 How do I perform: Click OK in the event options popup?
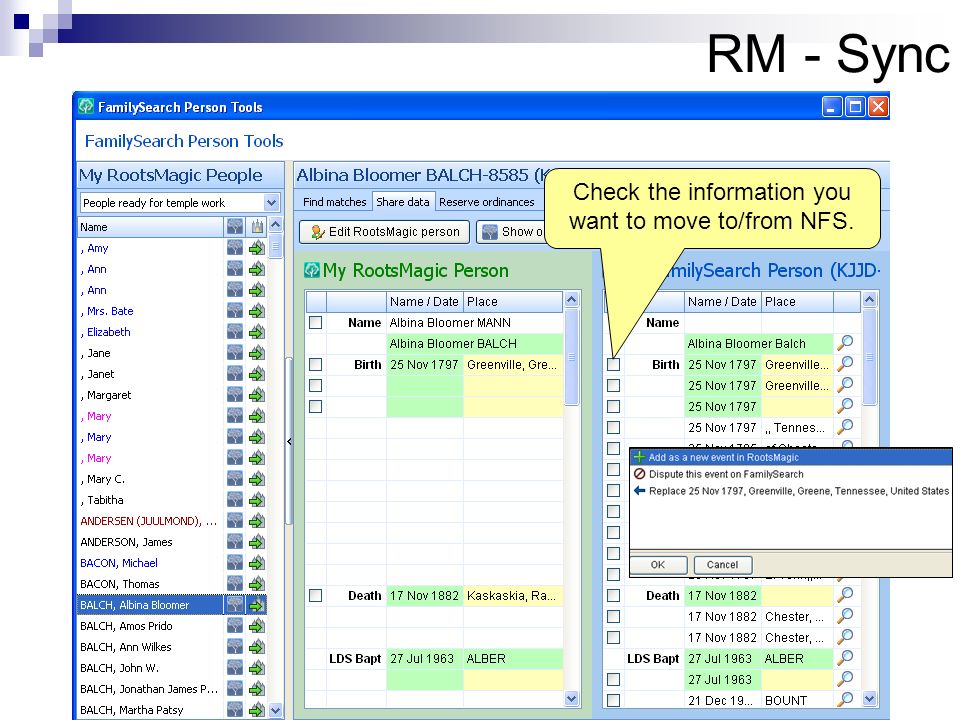(658, 564)
